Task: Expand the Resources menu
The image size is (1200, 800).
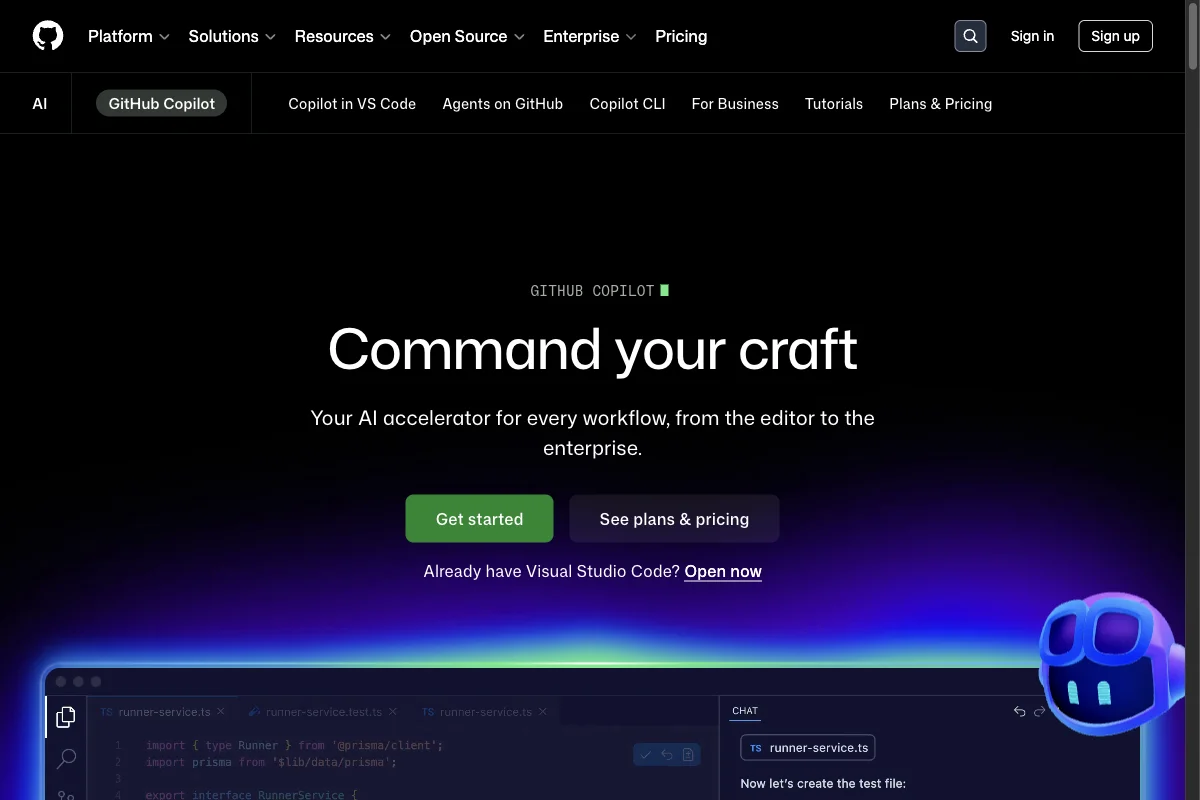Action: 343,36
